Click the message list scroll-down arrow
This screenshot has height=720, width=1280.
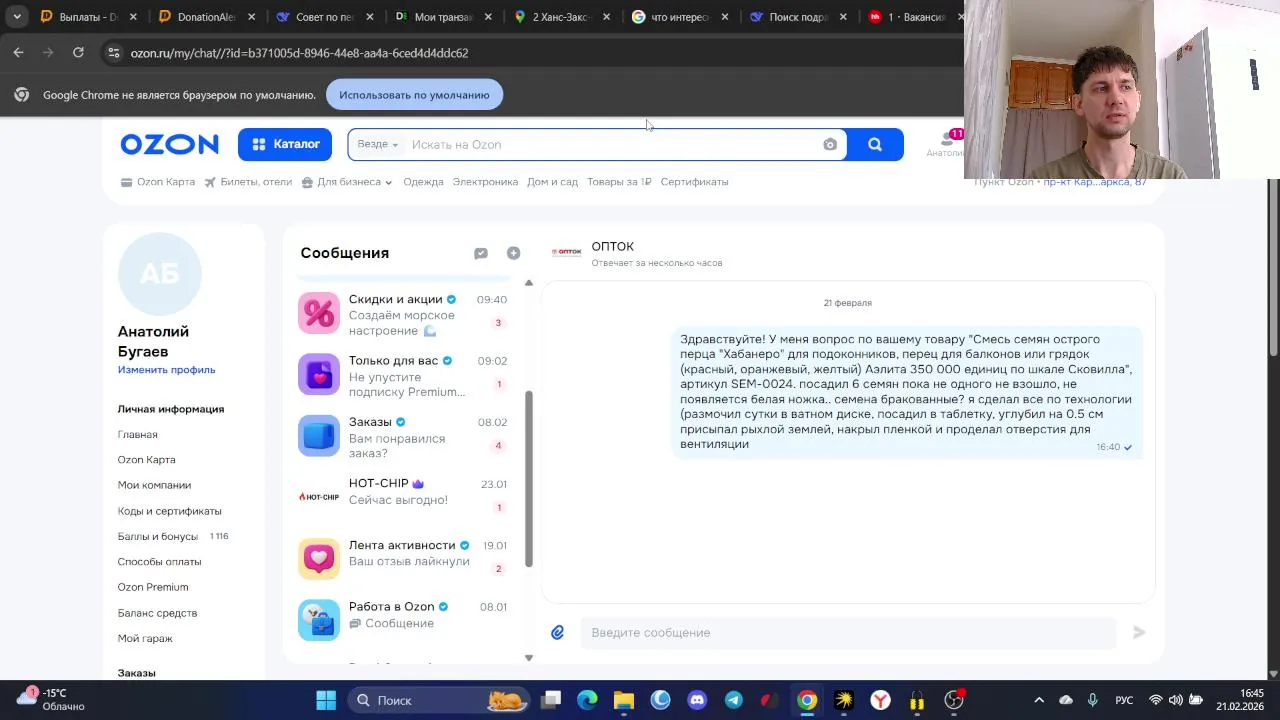pyautogui.click(x=529, y=658)
